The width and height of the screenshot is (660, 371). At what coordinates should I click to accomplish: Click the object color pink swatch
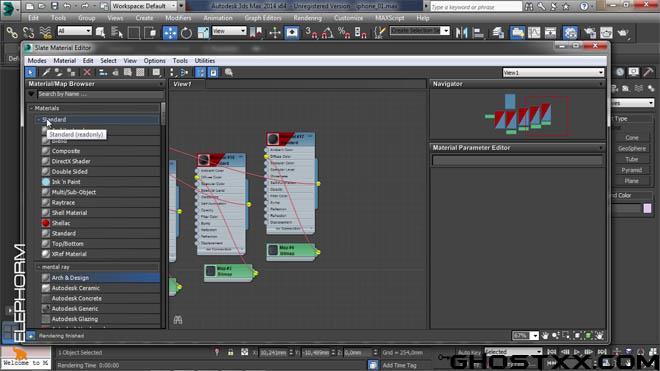[x=647, y=208]
